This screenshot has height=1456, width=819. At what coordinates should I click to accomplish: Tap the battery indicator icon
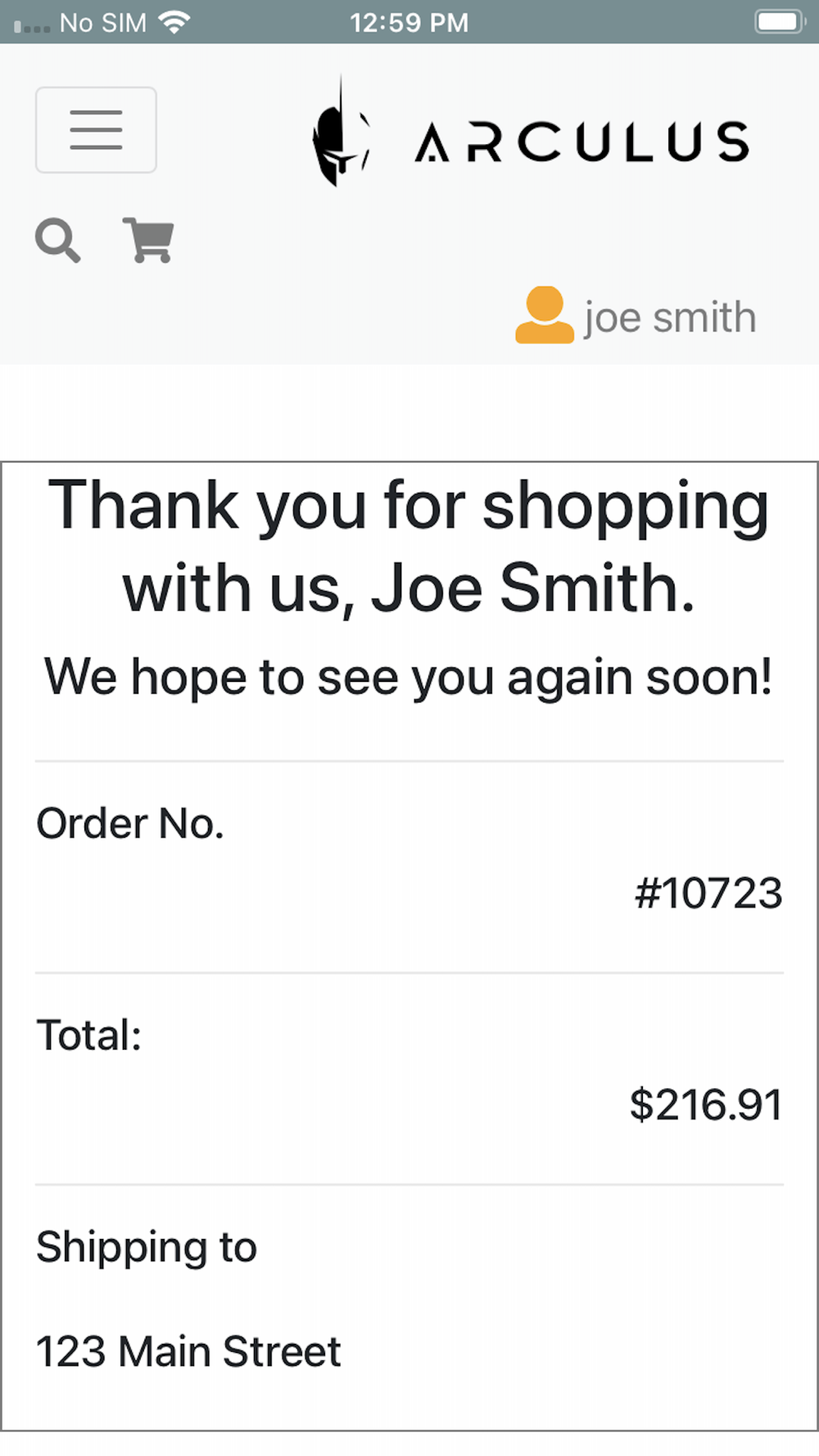coord(781,22)
